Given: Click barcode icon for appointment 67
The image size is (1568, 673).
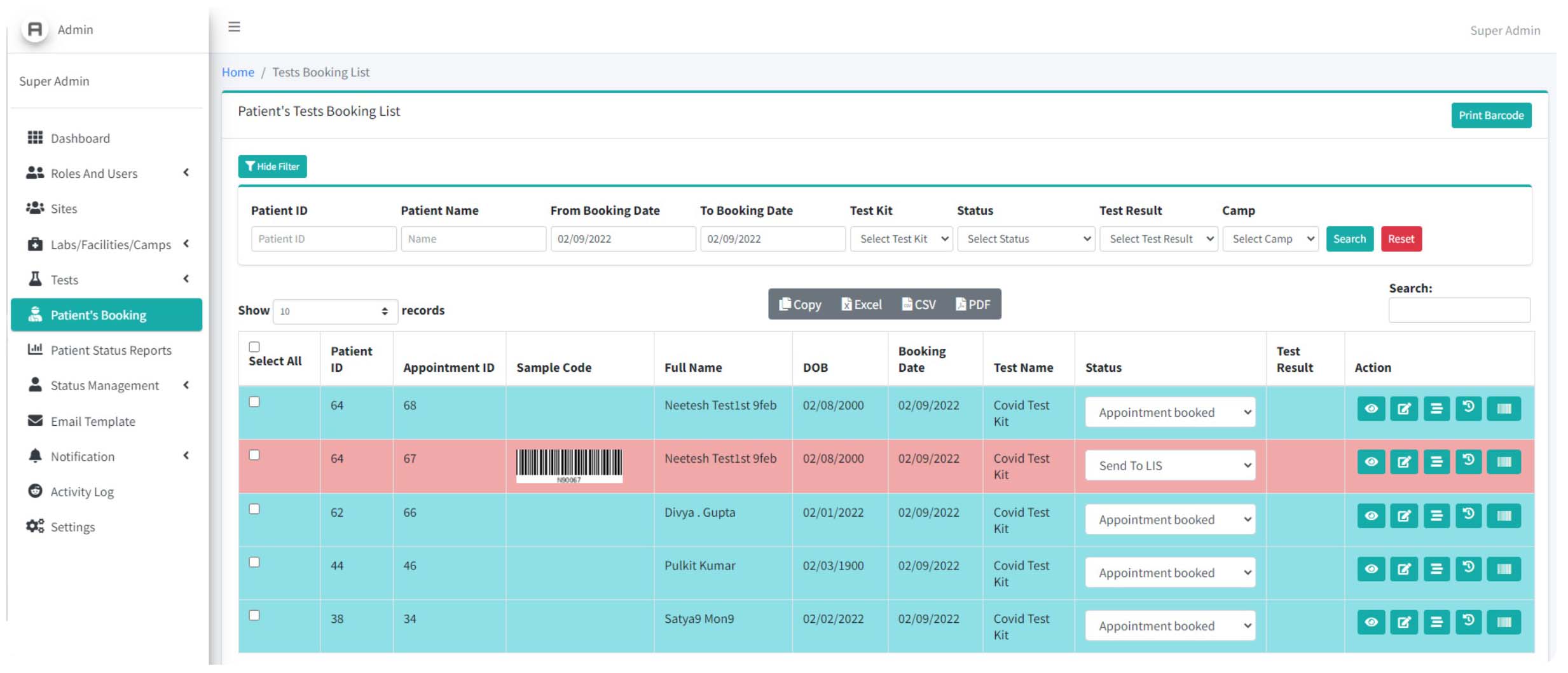Looking at the screenshot, I should tap(1503, 462).
